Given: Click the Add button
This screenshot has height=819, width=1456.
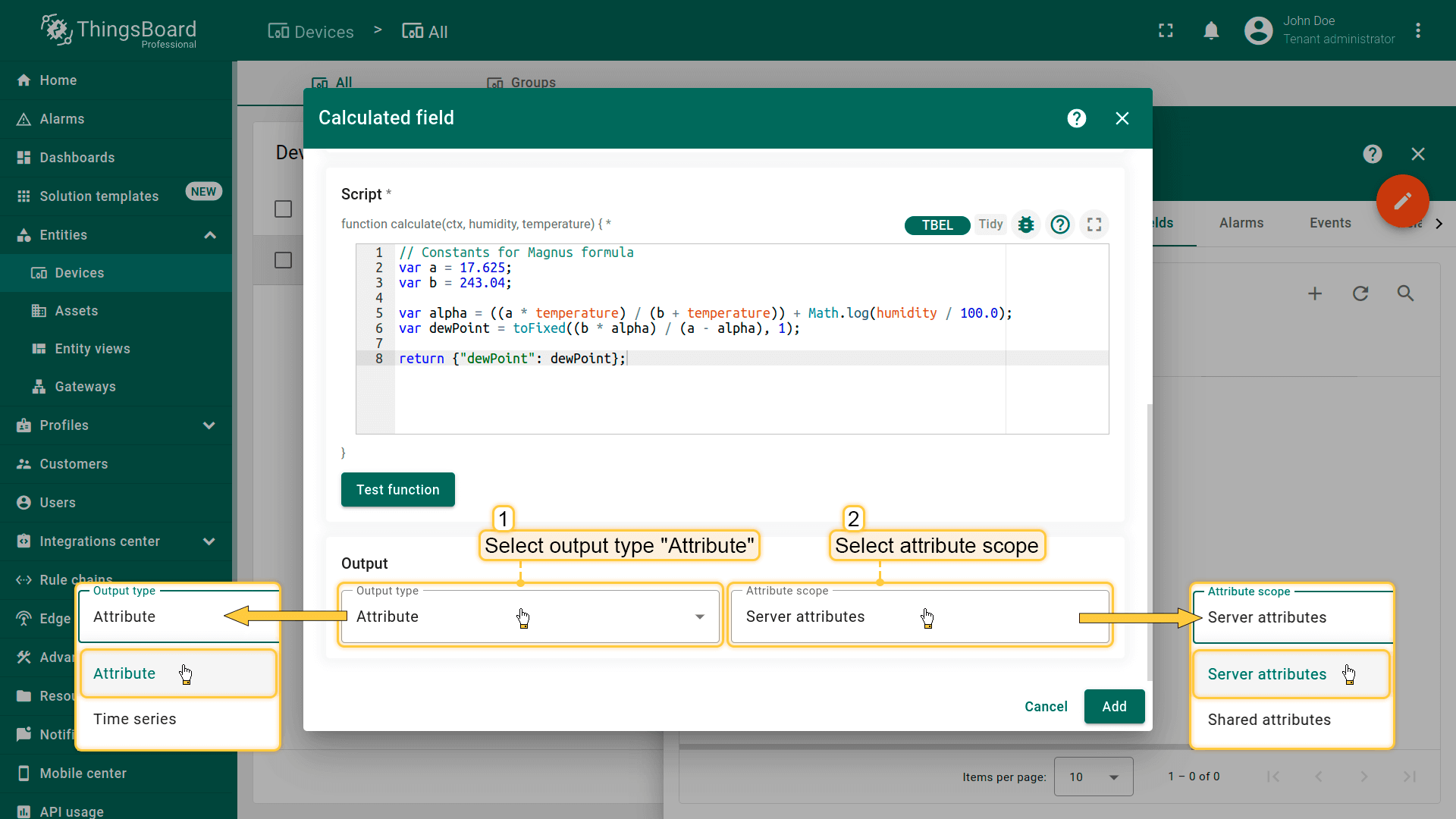Looking at the screenshot, I should 1113,707.
